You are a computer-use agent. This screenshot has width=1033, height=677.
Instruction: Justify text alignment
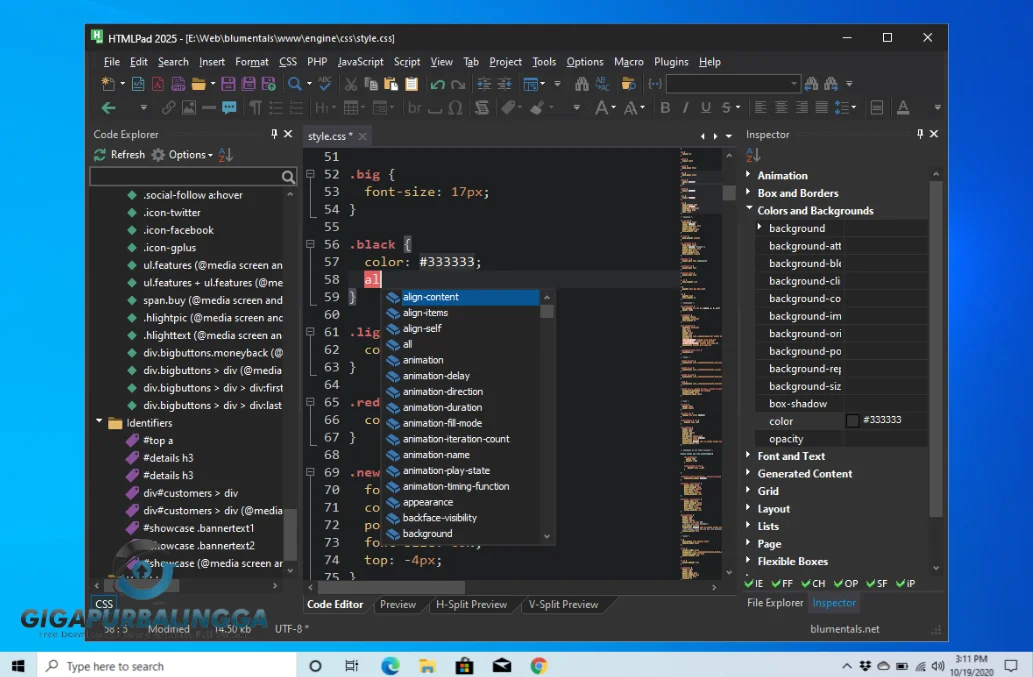pyautogui.click(x=822, y=107)
